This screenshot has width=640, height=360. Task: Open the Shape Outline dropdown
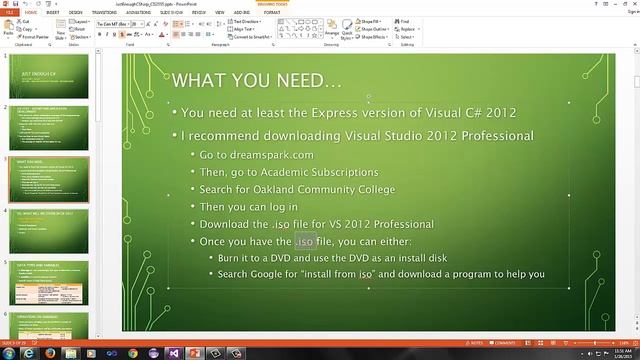(372, 29)
